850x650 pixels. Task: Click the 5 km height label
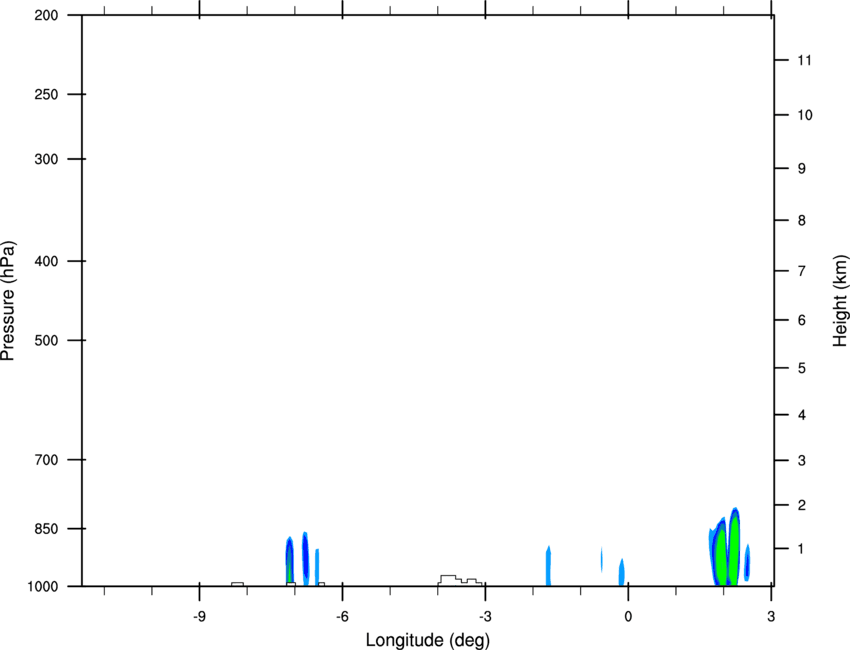pyautogui.click(x=802, y=368)
